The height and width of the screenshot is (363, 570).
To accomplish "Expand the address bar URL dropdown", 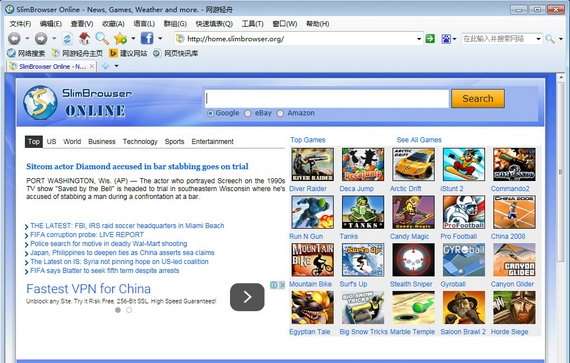I will tap(419, 39).
